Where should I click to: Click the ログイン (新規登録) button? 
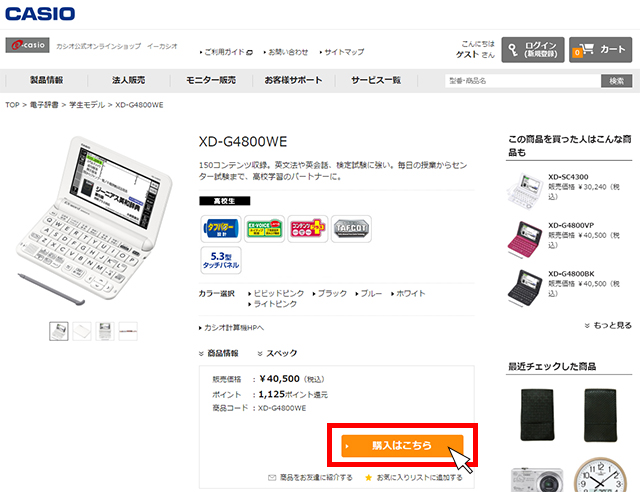click(533, 49)
